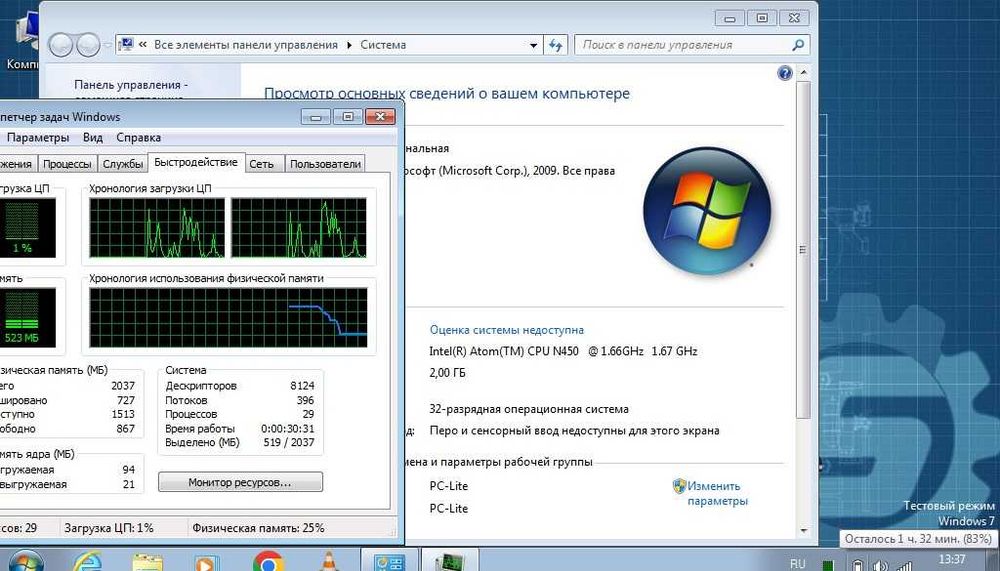Switch to the Службы tab
Screen dimensions: 1000x571
point(122,164)
